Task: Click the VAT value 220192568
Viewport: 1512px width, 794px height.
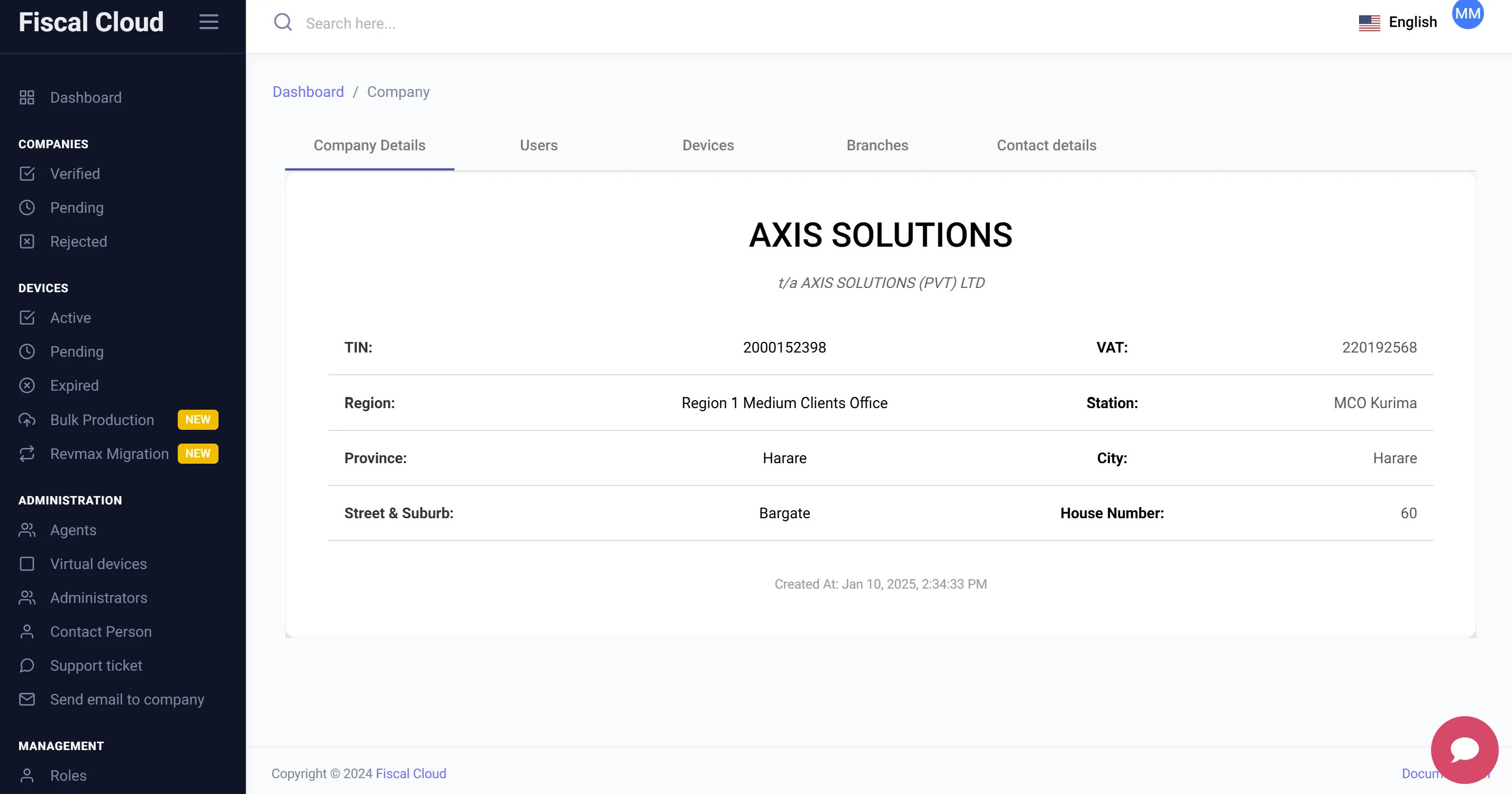Action: (x=1379, y=348)
